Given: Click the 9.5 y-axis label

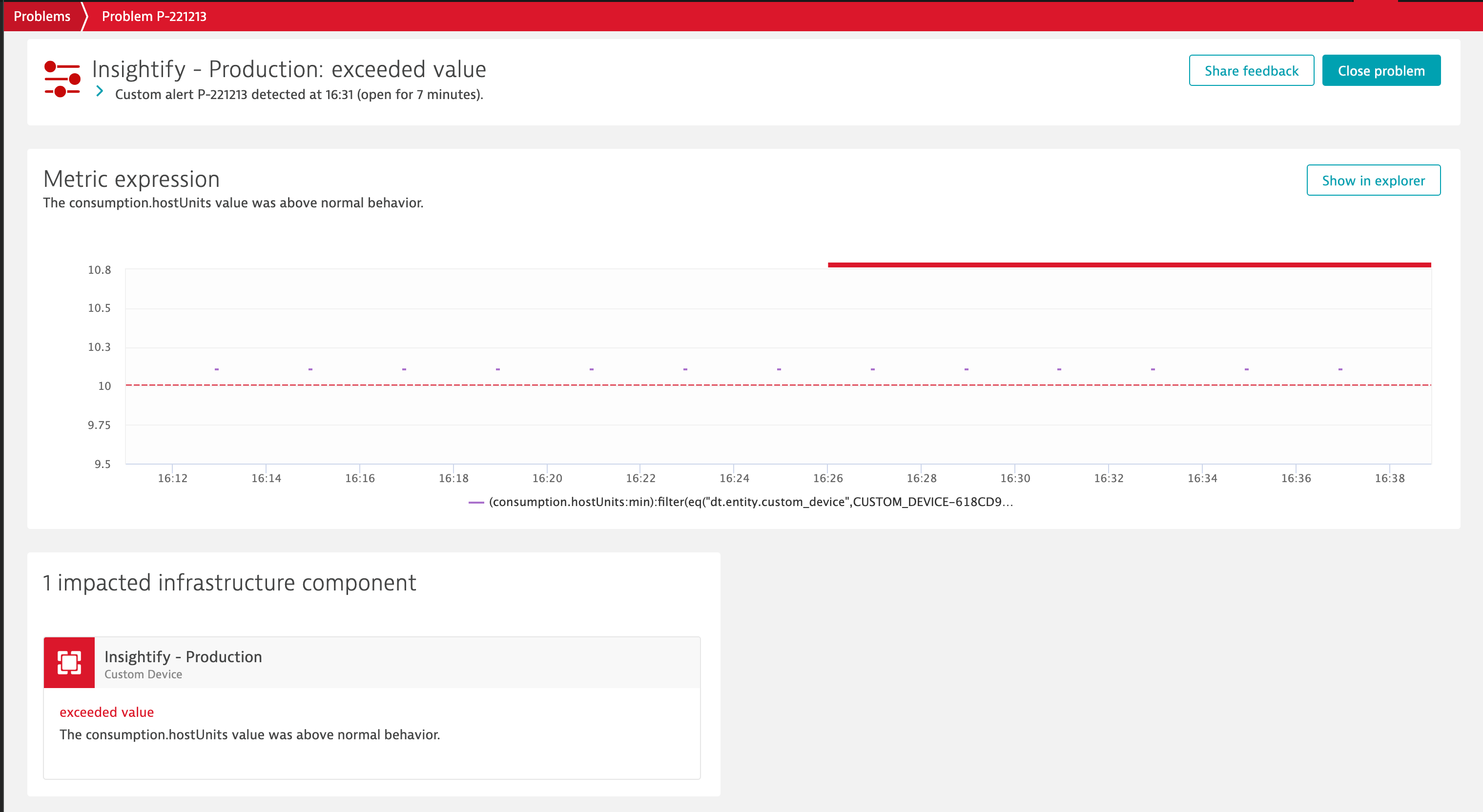Looking at the screenshot, I should (103, 464).
